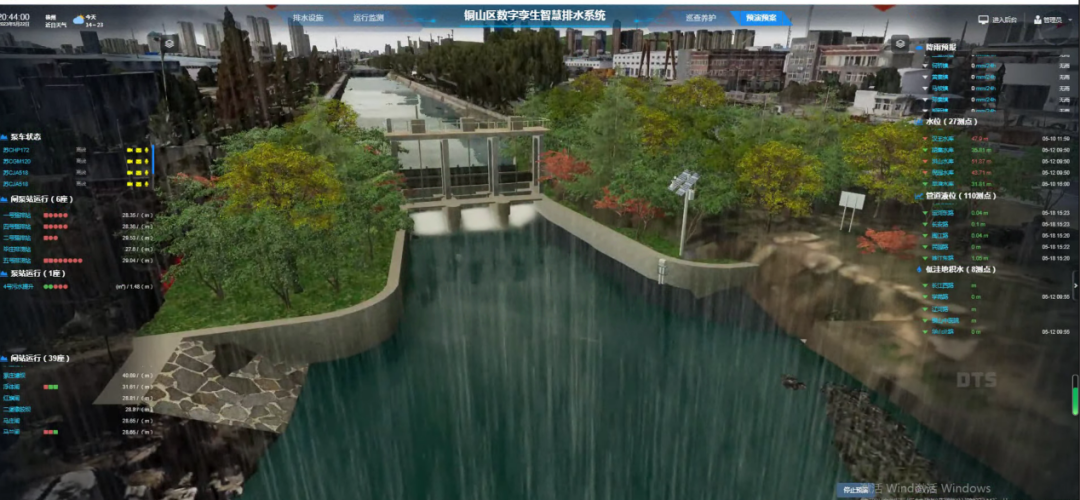This screenshot has height=500, width=1080.
Task: Click the chart icon beside 管道液位 heading
Action: pos(920,196)
